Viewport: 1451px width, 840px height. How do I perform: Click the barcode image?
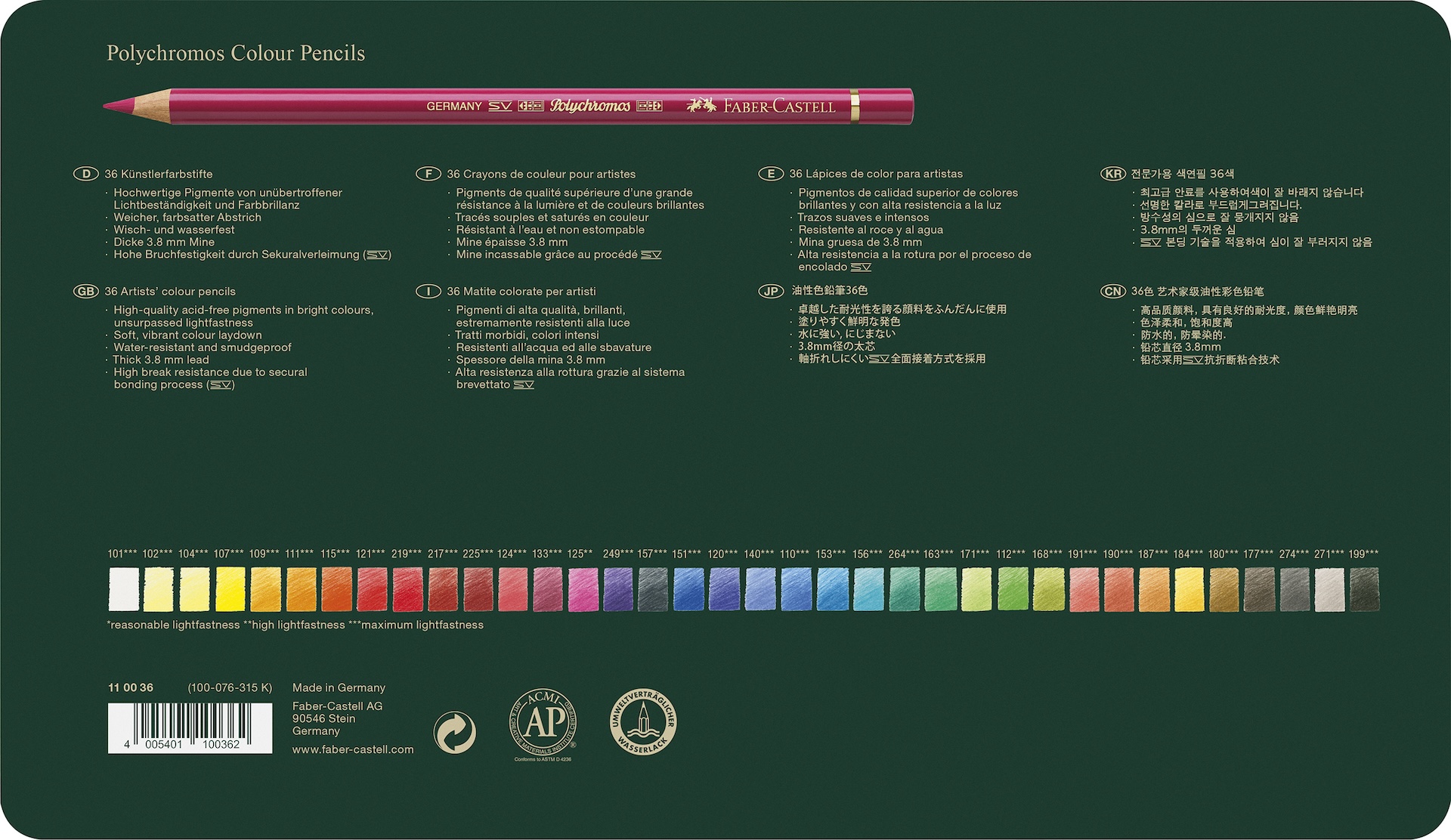click(190, 727)
